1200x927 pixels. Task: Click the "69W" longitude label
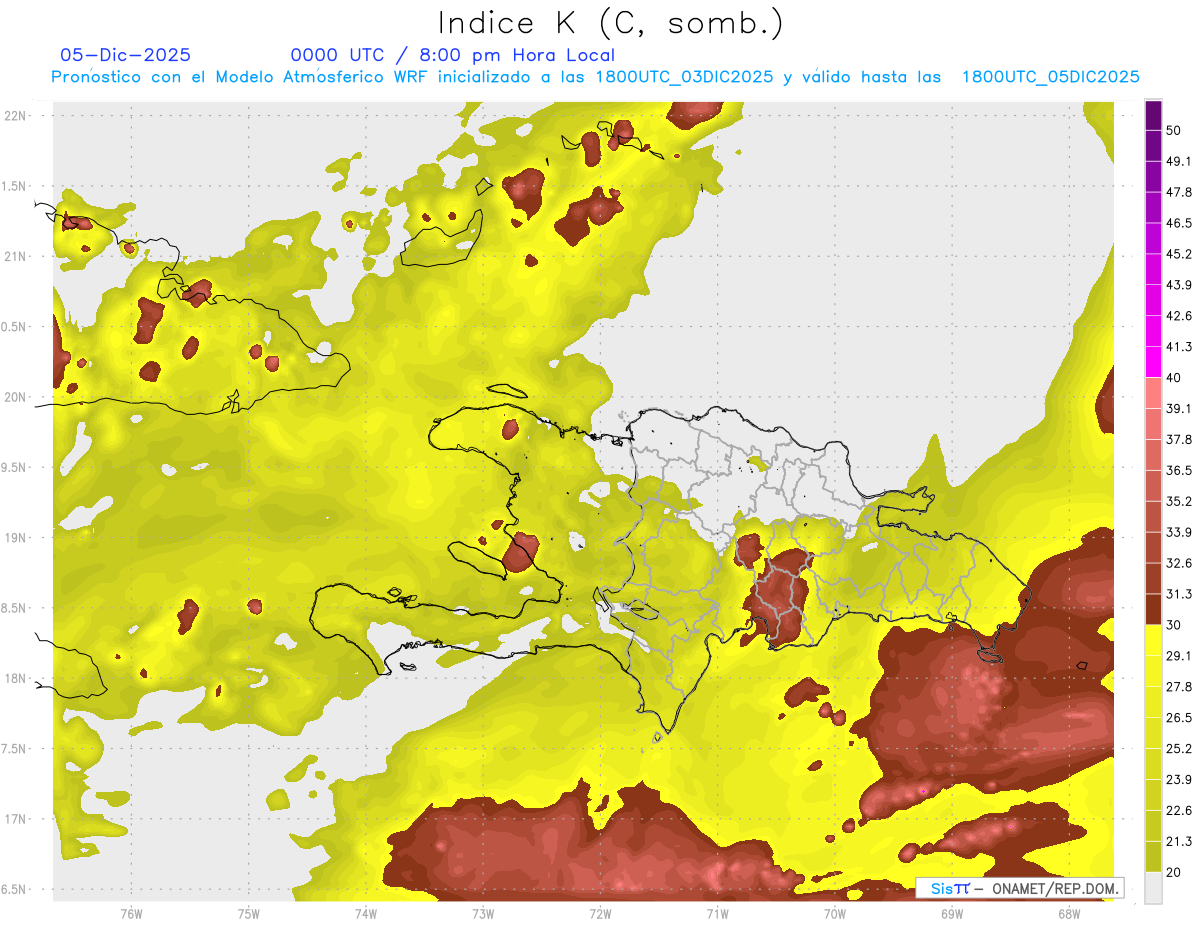952,913
